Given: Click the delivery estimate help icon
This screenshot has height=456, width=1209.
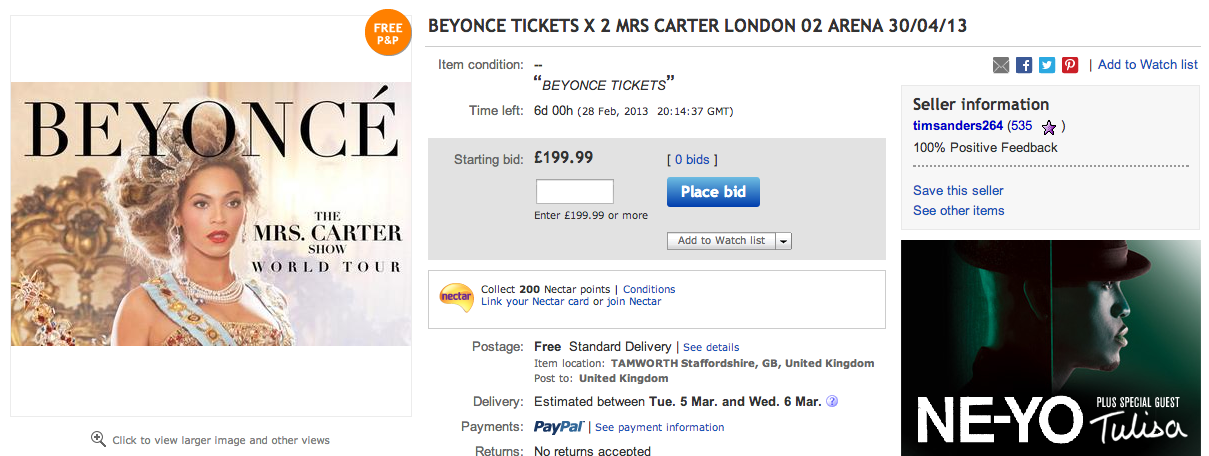Looking at the screenshot, I should (x=832, y=402).
